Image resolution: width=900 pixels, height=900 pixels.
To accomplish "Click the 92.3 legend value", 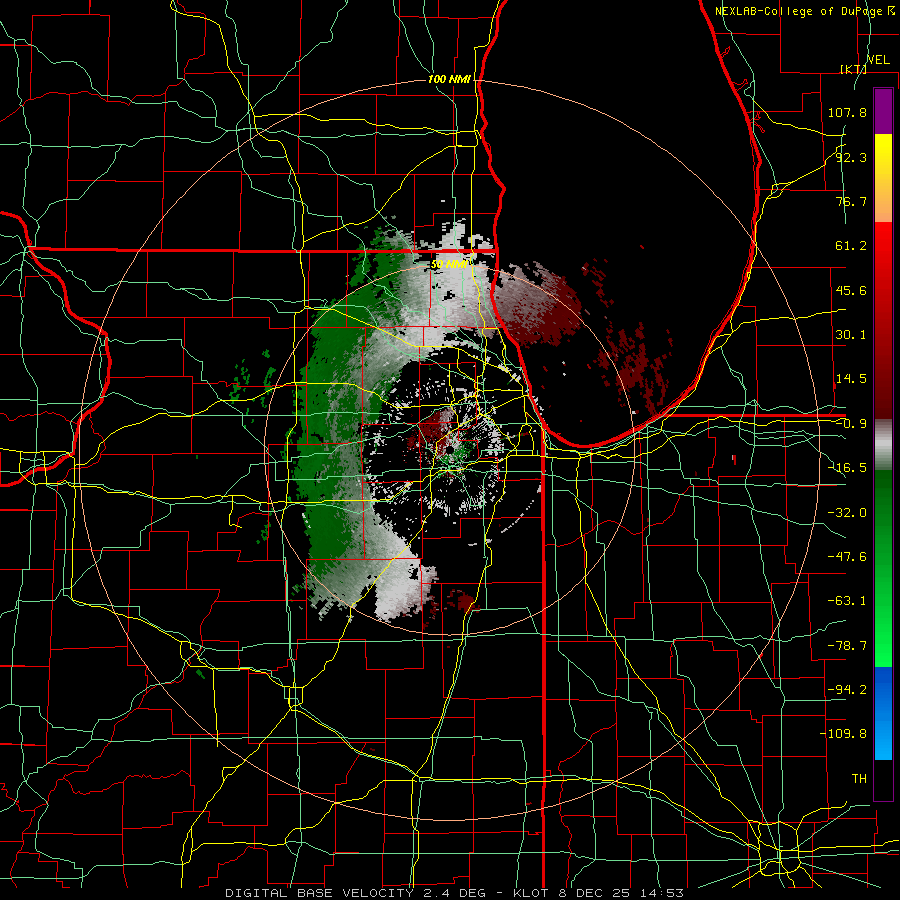I will click(x=851, y=157).
